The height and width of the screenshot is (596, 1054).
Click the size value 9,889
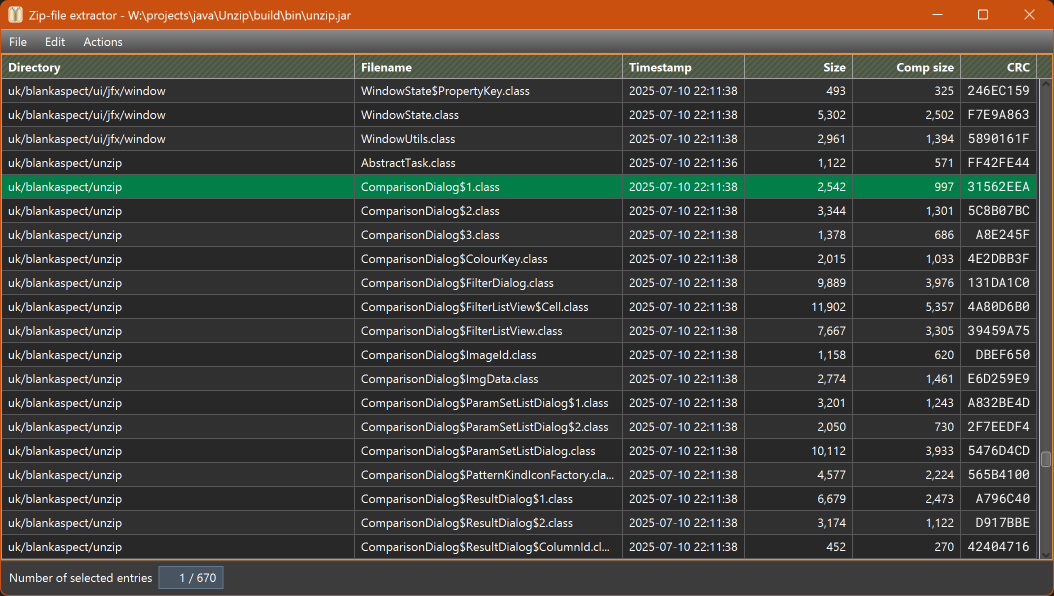click(x=832, y=283)
